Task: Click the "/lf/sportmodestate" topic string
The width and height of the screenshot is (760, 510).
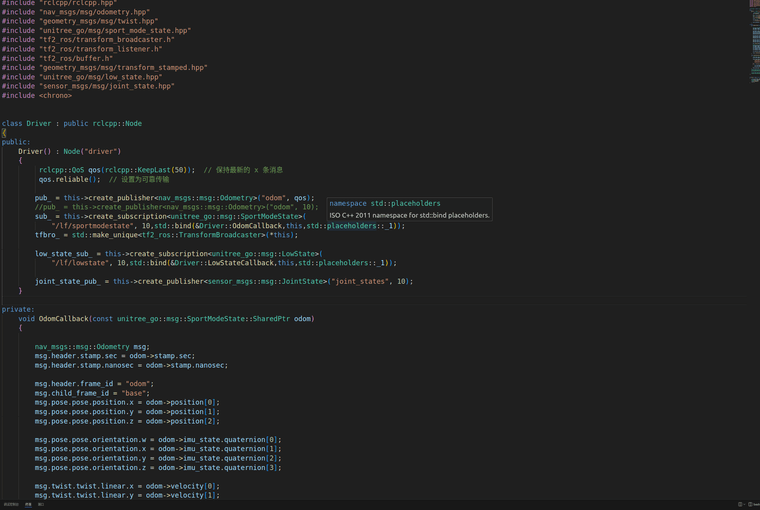Action: coord(95,226)
